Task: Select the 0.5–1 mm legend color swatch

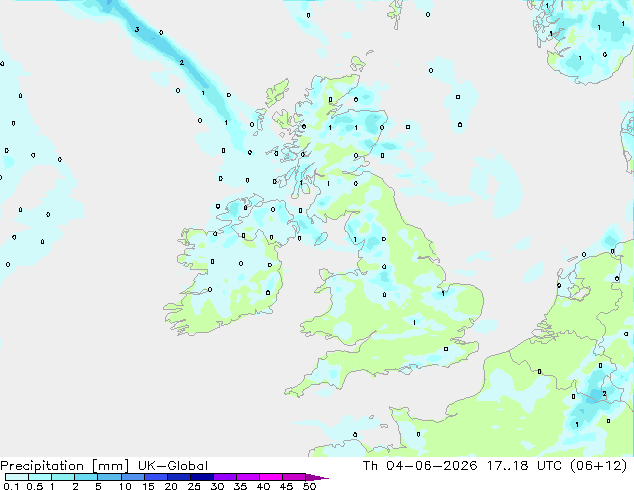Action: click(40, 477)
